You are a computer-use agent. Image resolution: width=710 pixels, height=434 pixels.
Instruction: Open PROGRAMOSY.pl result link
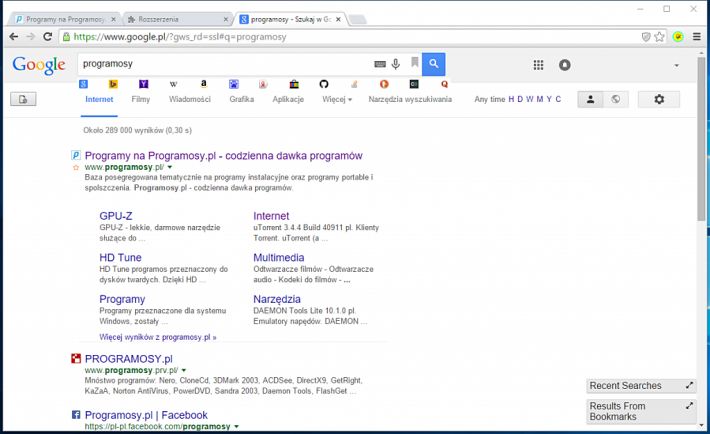tap(129, 359)
